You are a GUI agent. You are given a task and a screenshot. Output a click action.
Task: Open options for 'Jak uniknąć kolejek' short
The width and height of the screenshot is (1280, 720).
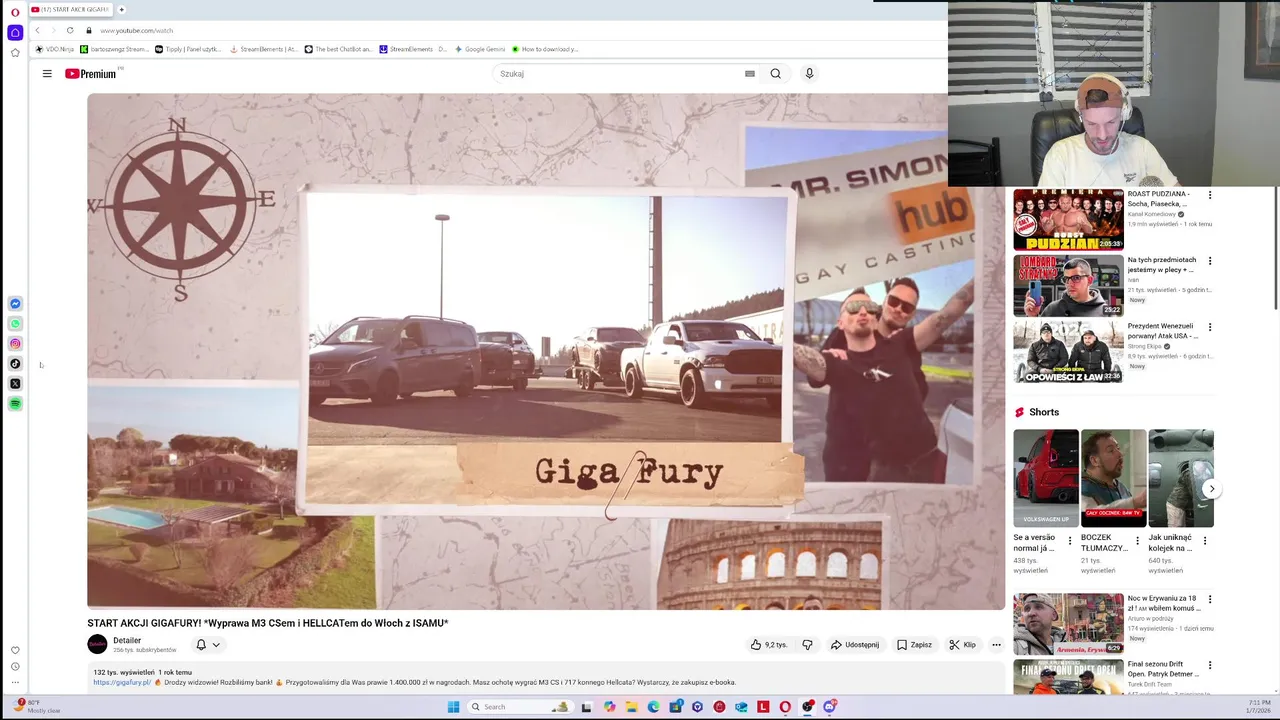(1205, 540)
